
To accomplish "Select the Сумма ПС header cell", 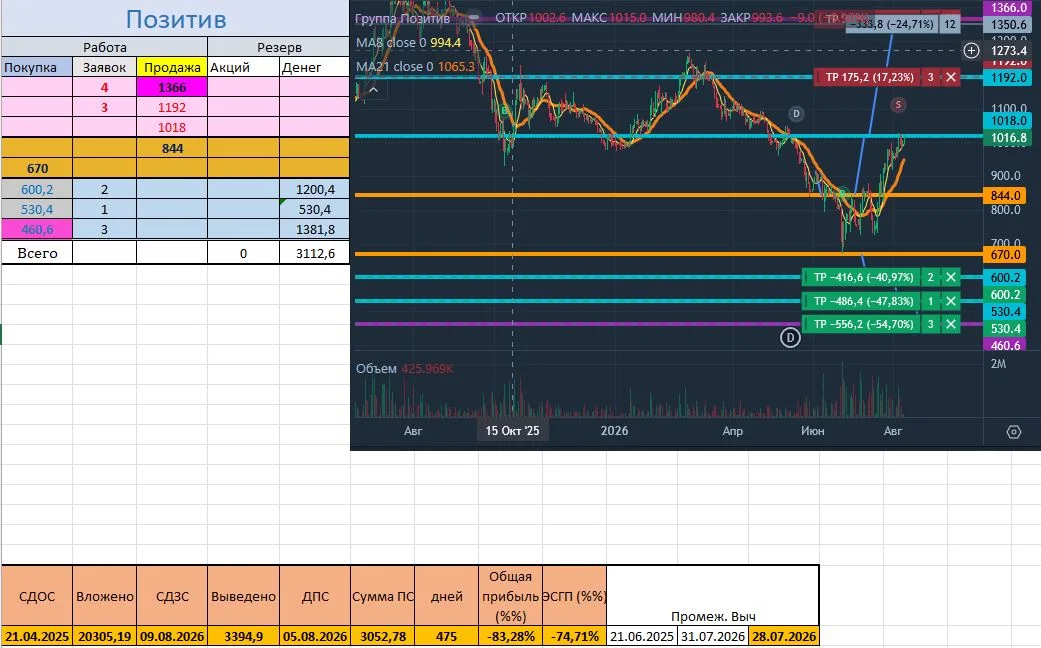I will point(382,596).
